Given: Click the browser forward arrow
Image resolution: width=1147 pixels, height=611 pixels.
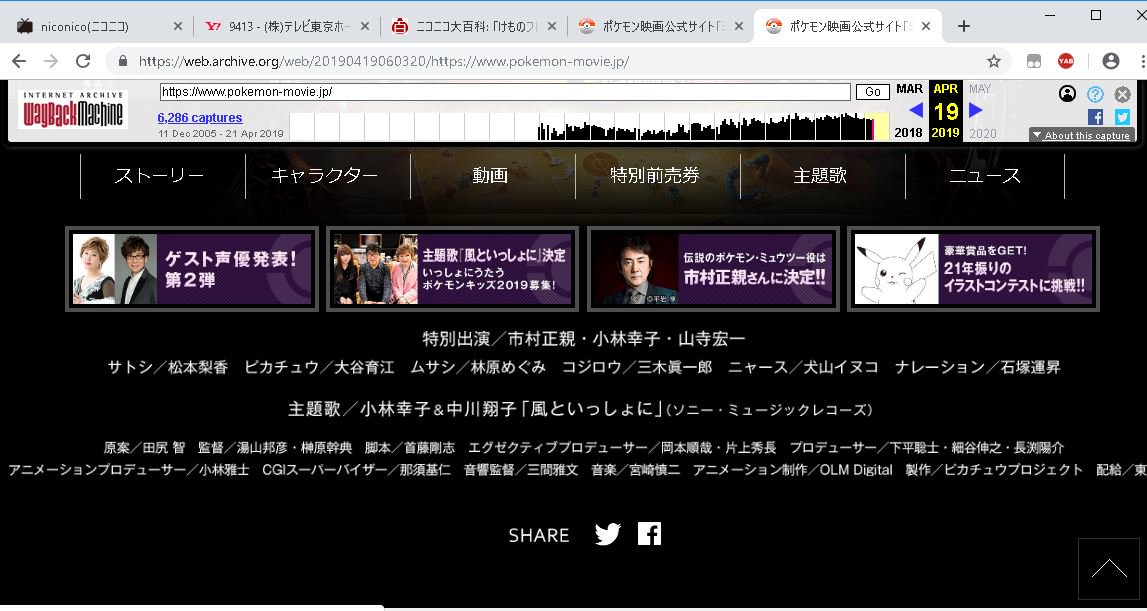Looking at the screenshot, I should click(51, 61).
